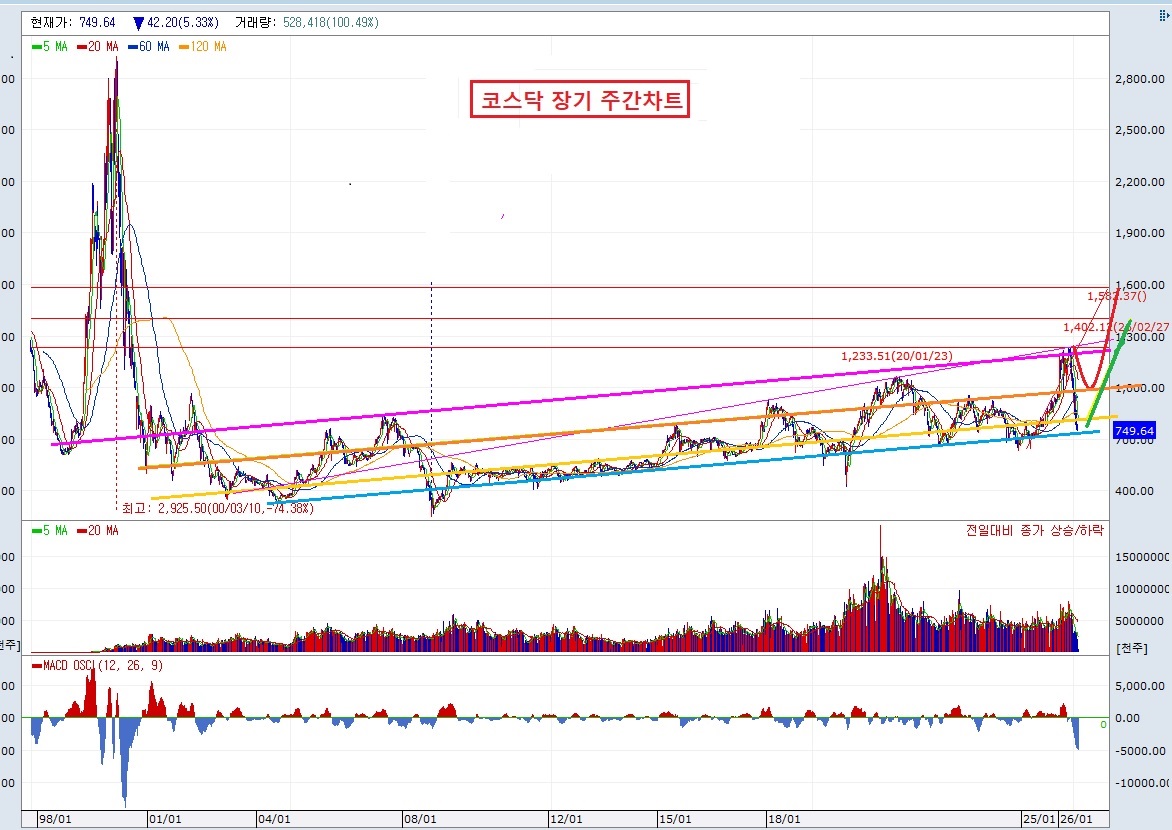Viewport: 1172px width, 830px height.
Task: Select the 08/01 date axis marker
Action: pyautogui.click(x=420, y=819)
